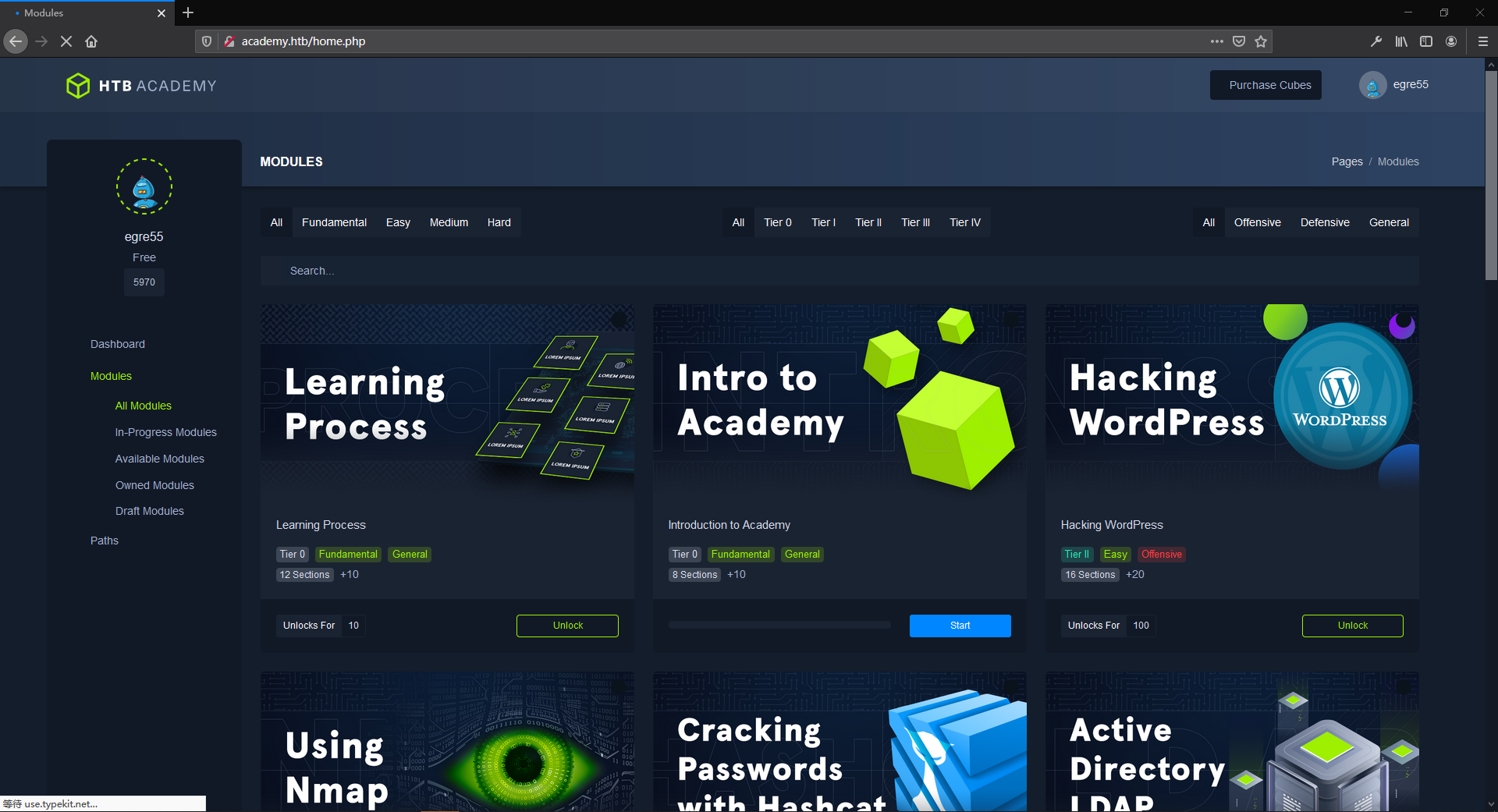
Task: Open the browser library icon
Action: pos(1400,41)
